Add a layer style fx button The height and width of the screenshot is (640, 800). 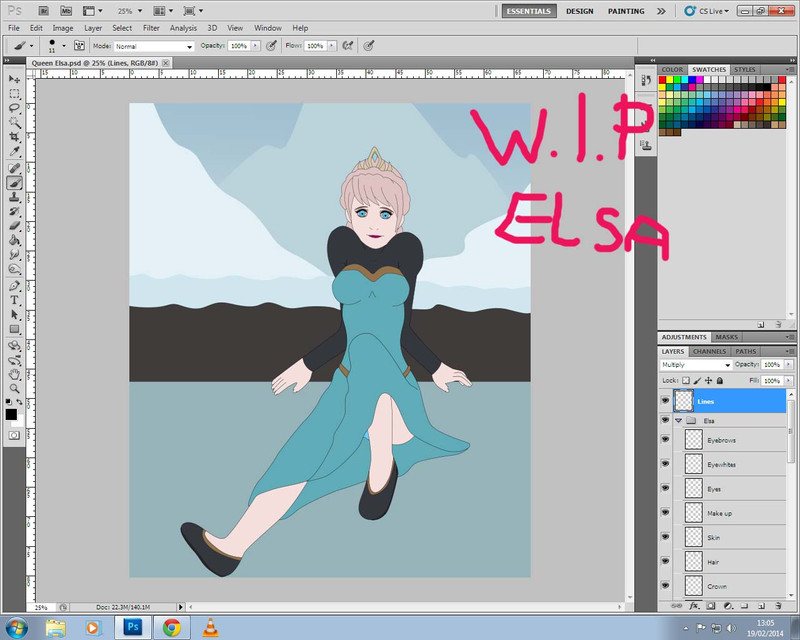pyautogui.click(x=694, y=606)
